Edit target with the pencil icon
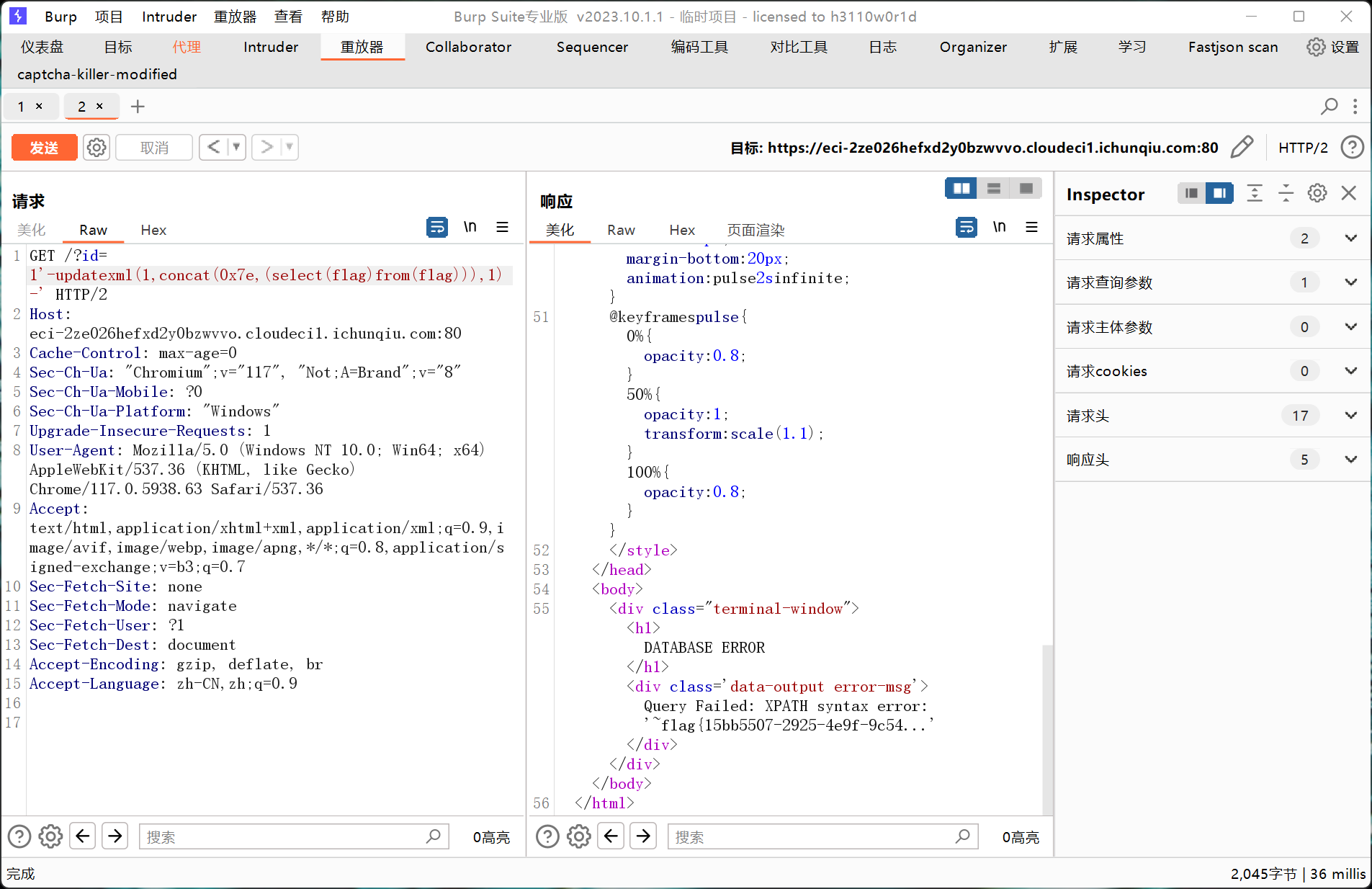This screenshot has width=1372, height=889. tap(1242, 147)
